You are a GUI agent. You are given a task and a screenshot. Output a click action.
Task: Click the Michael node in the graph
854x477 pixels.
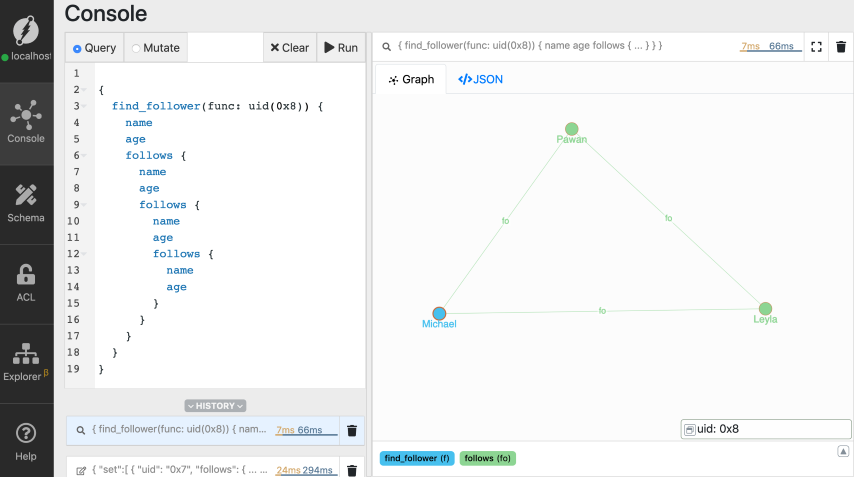[x=439, y=313]
